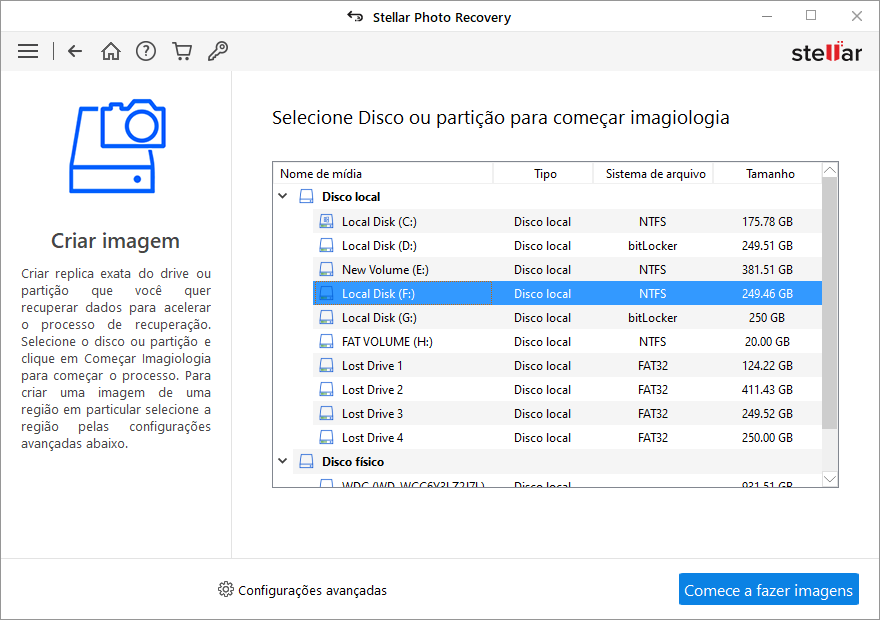Viewport: 880px width, 620px height.
Task: Select the Local Disk (F:) row
Action: (567, 293)
